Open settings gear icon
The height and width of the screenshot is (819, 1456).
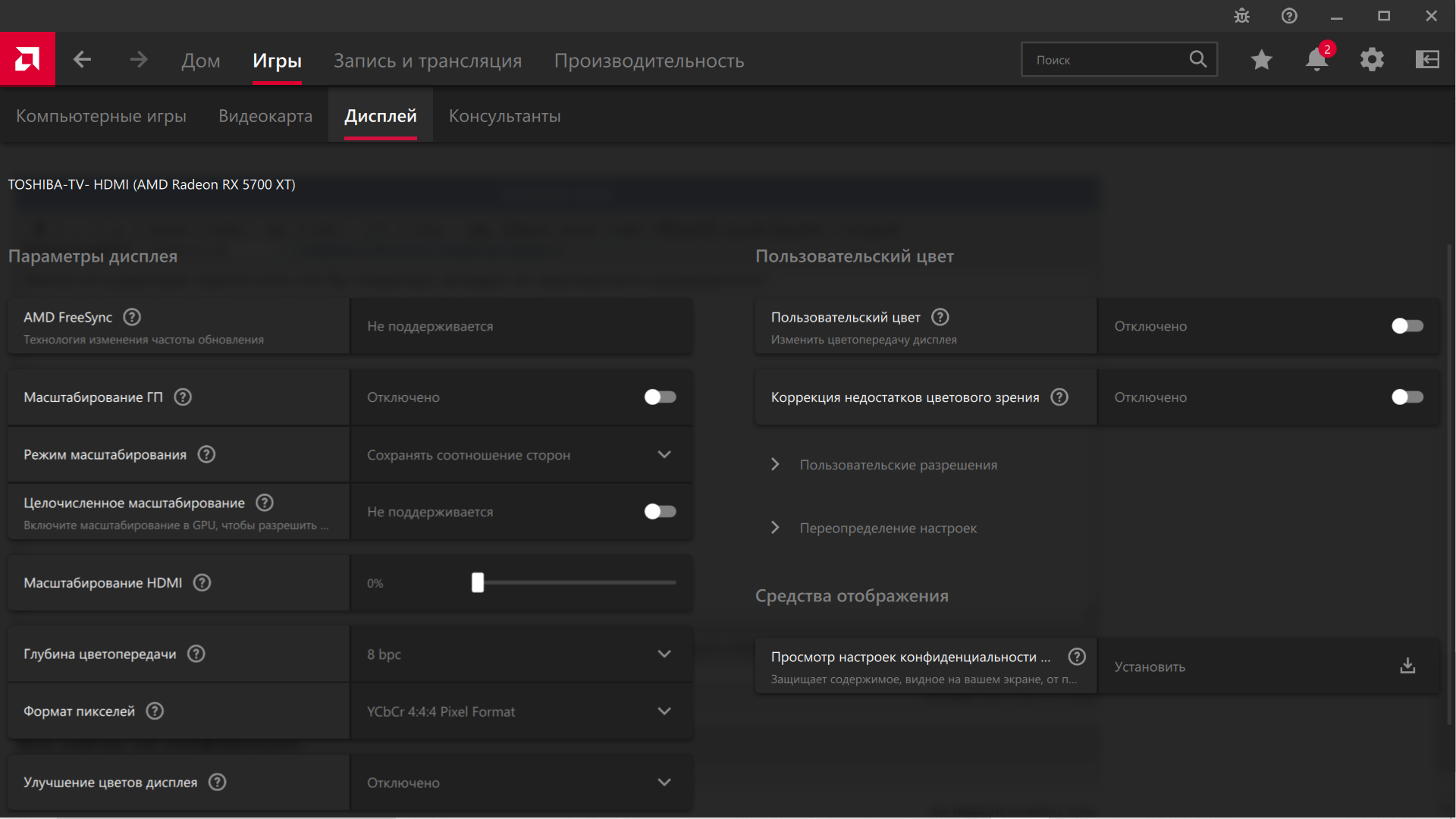[x=1372, y=59]
